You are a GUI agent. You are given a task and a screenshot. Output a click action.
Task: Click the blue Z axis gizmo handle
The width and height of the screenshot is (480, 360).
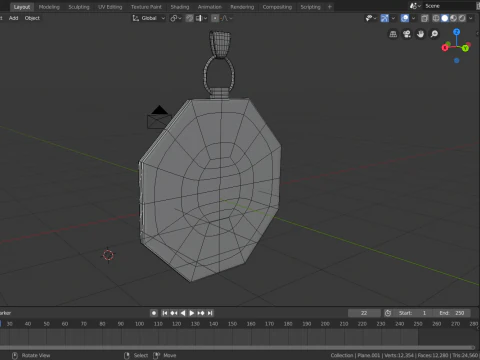pyautogui.click(x=457, y=32)
